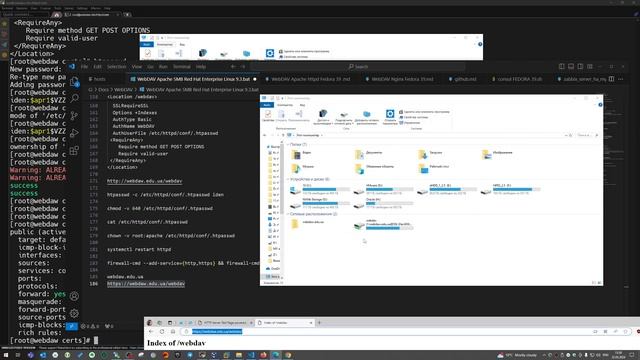
Task: Click browser address bar URL
Action: 217,331
